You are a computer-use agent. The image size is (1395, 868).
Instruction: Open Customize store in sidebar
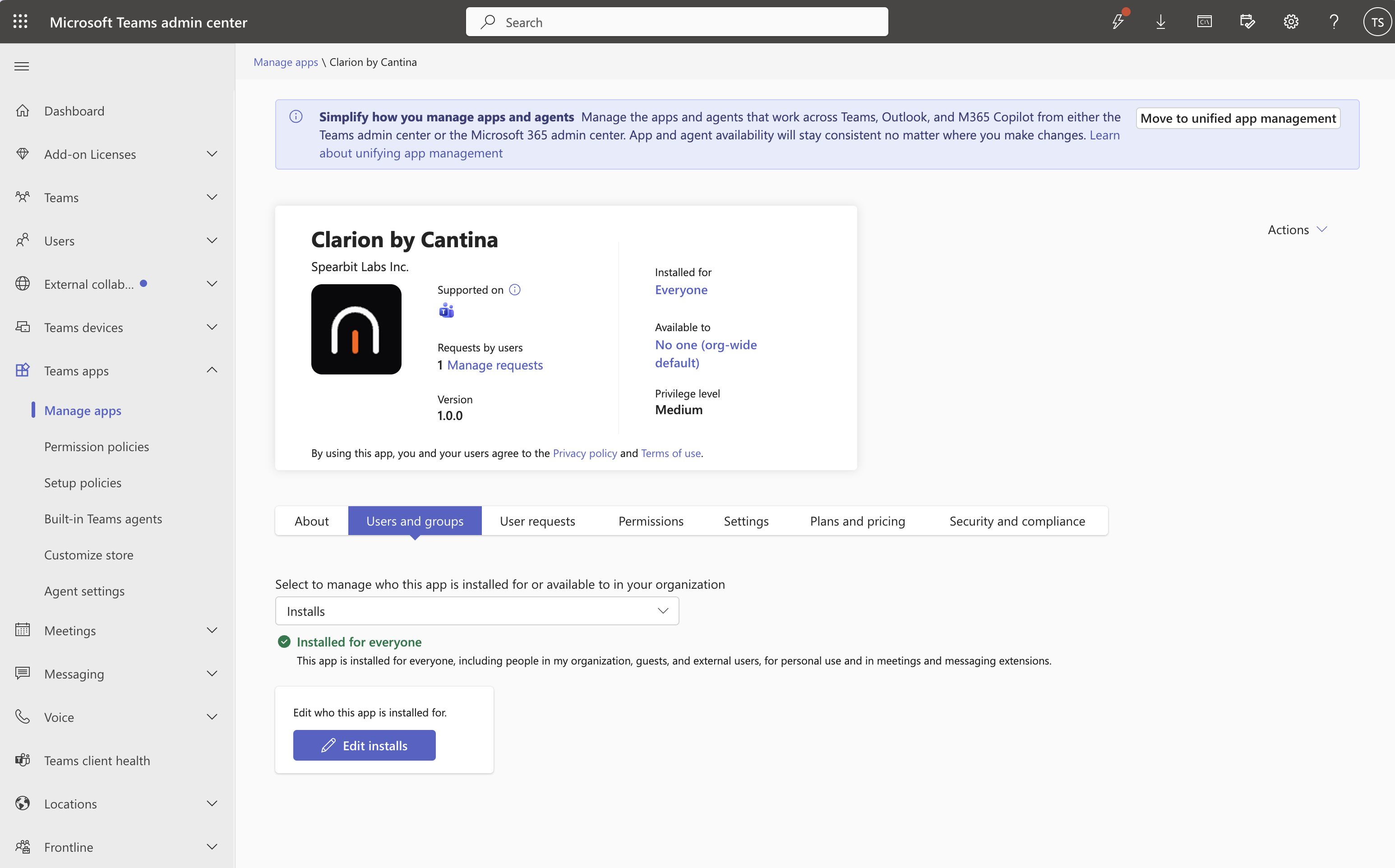tap(89, 555)
